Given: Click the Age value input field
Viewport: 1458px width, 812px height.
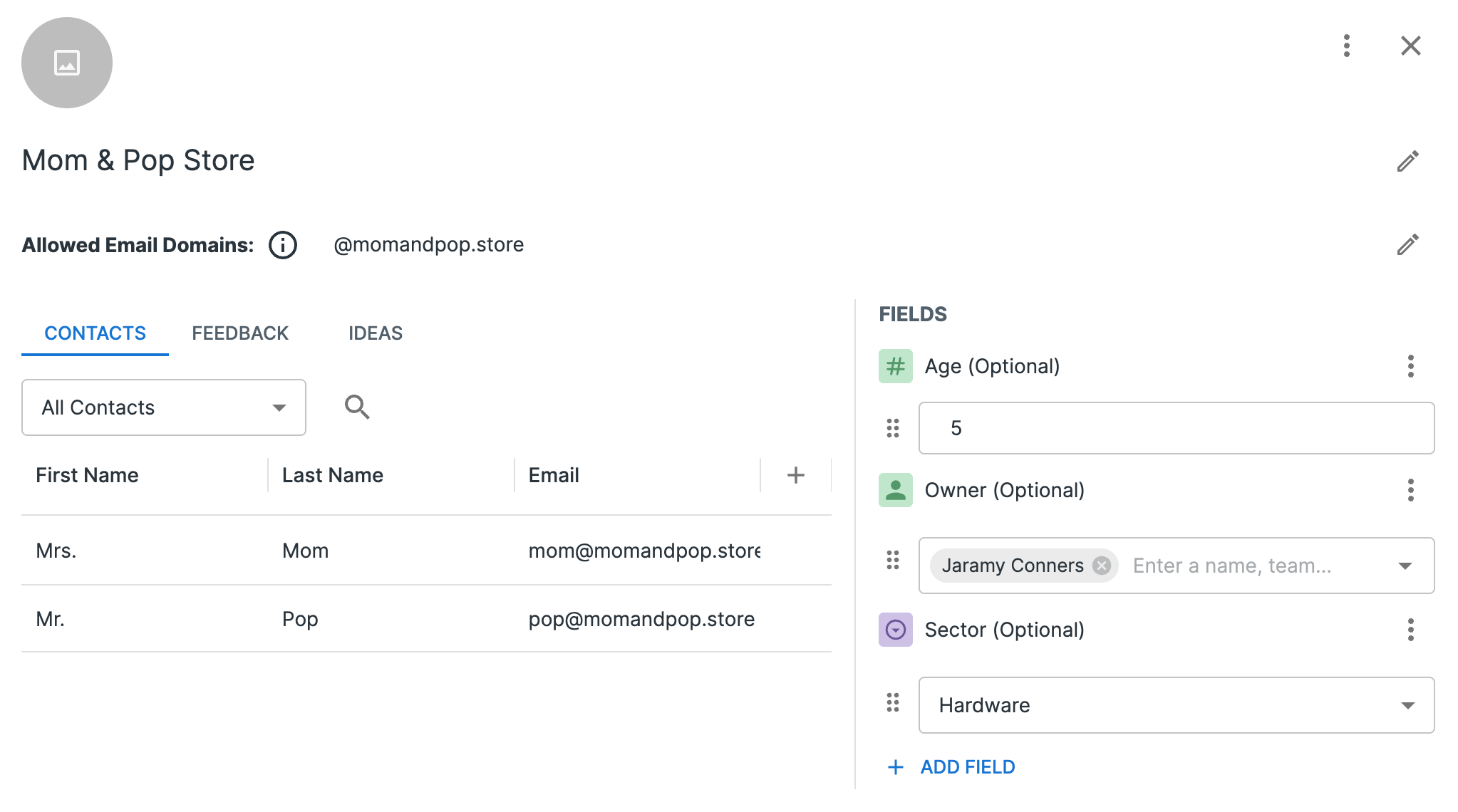Looking at the screenshot, I should coord(1176,428).
